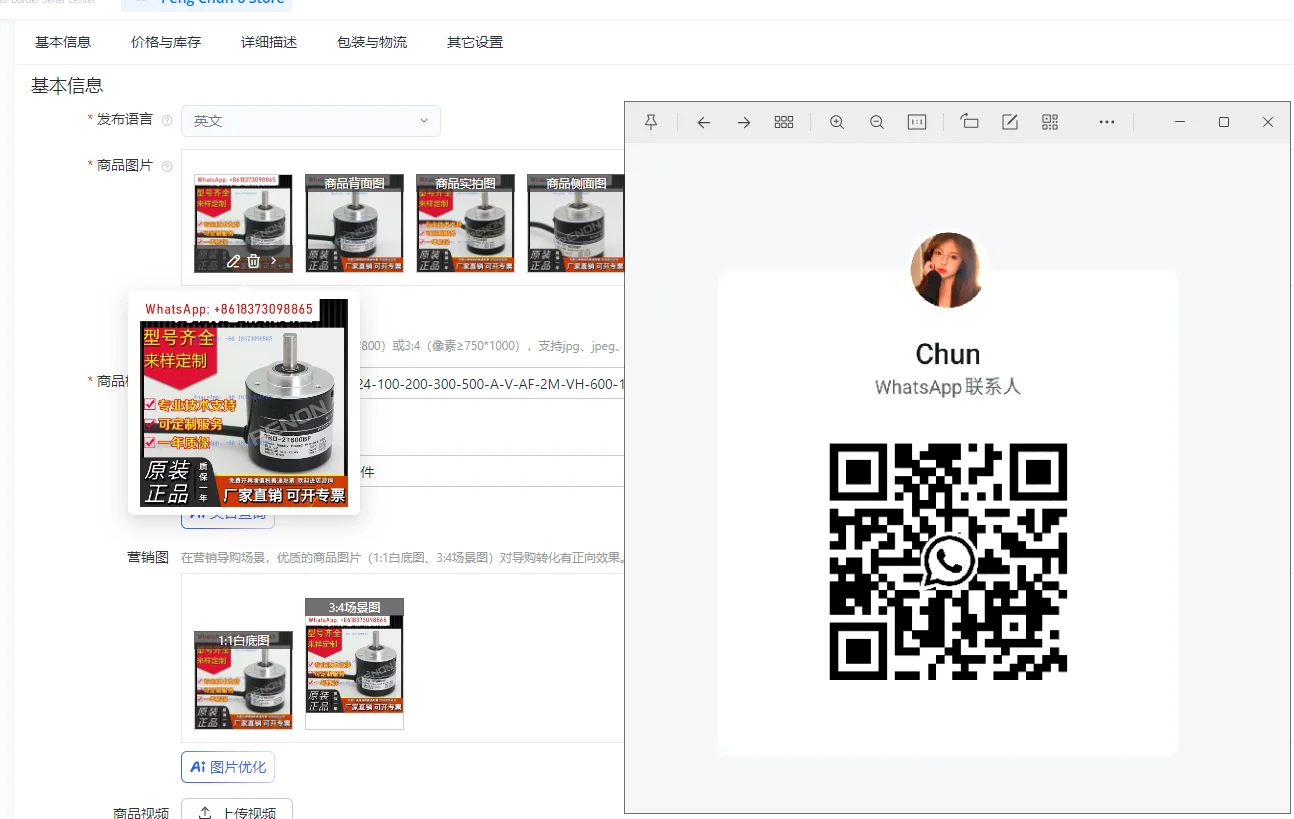Run AI 图片优化 on marketing images
Viewport: 1294px width, 819px height.
(228, 767)
